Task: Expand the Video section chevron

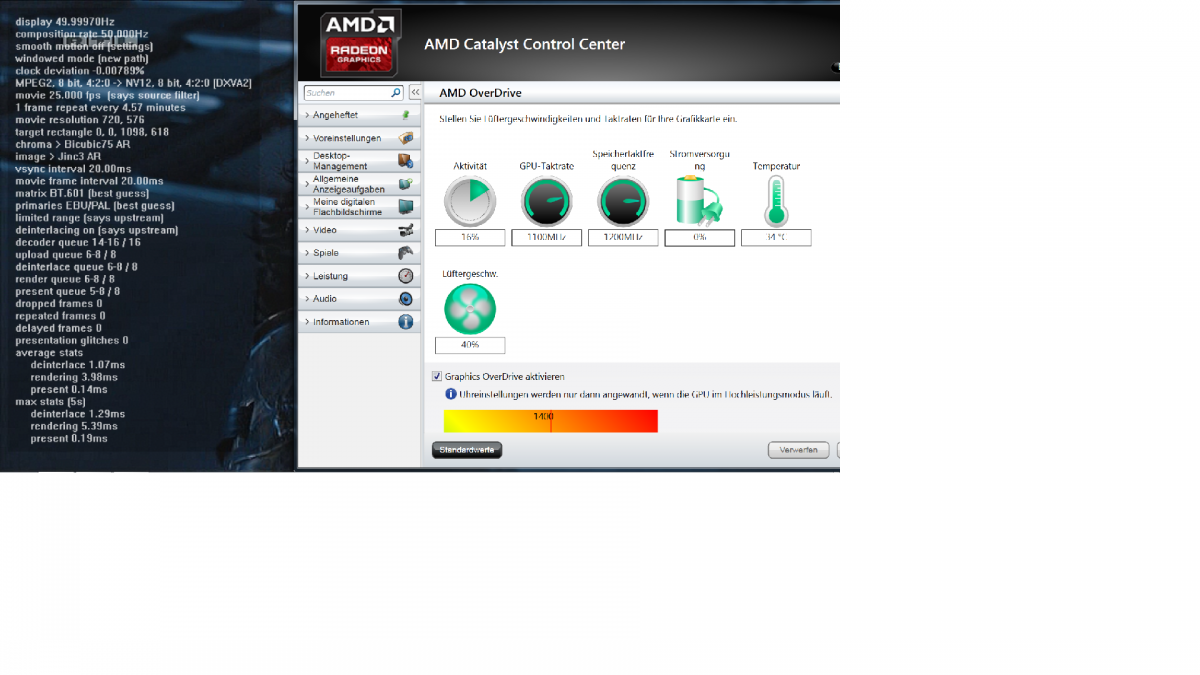Action: pos(307,230)
